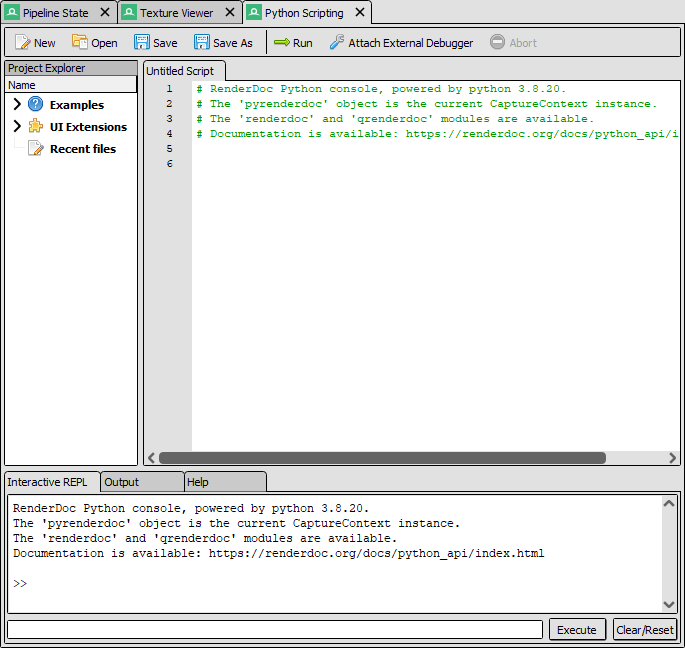Image resolution: width=685 pixels, height=648 pixels.
Task: Click the Execute button
Action: pyautogui.click(x=577, y=630)
